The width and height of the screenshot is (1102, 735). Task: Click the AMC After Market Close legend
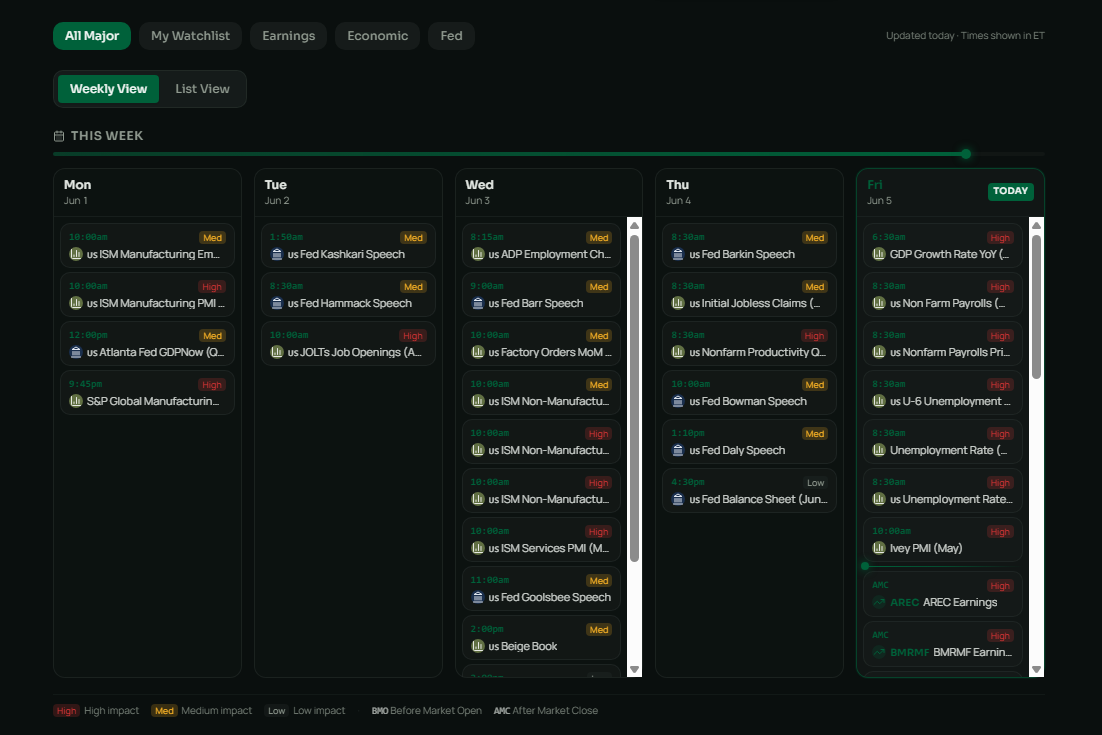(545, 711)
